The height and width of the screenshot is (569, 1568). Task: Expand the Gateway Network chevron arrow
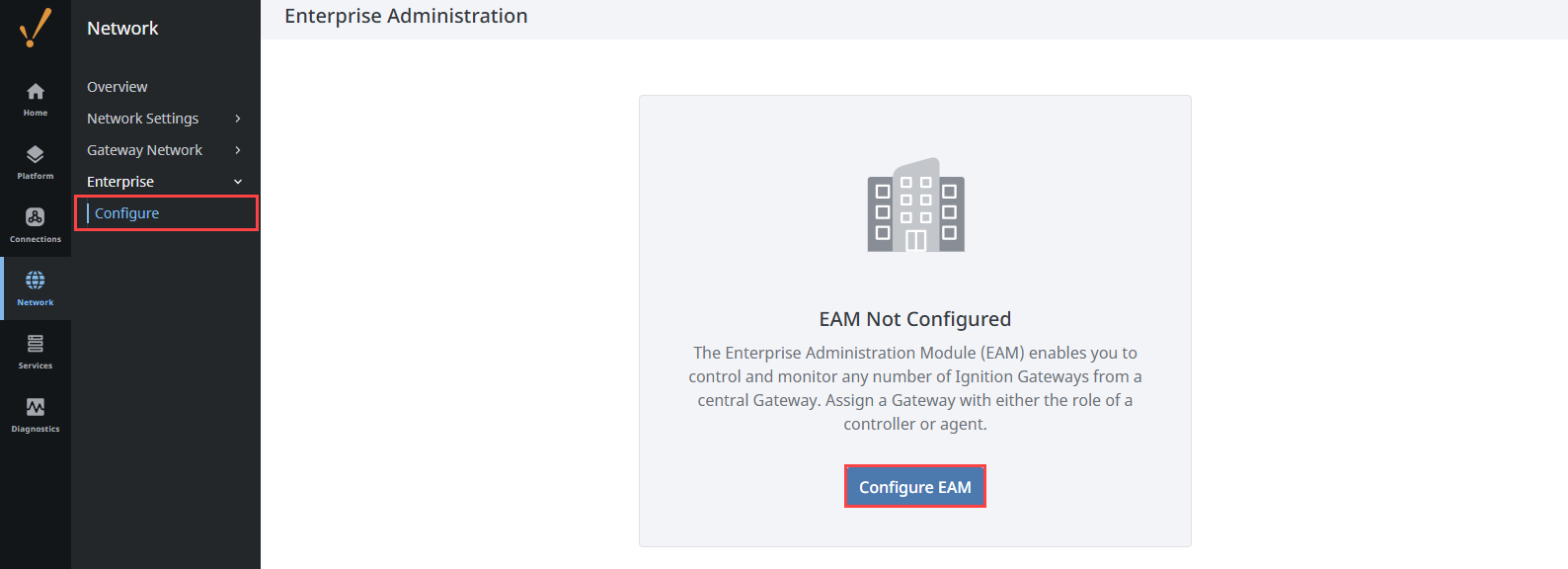pos(238,150)
